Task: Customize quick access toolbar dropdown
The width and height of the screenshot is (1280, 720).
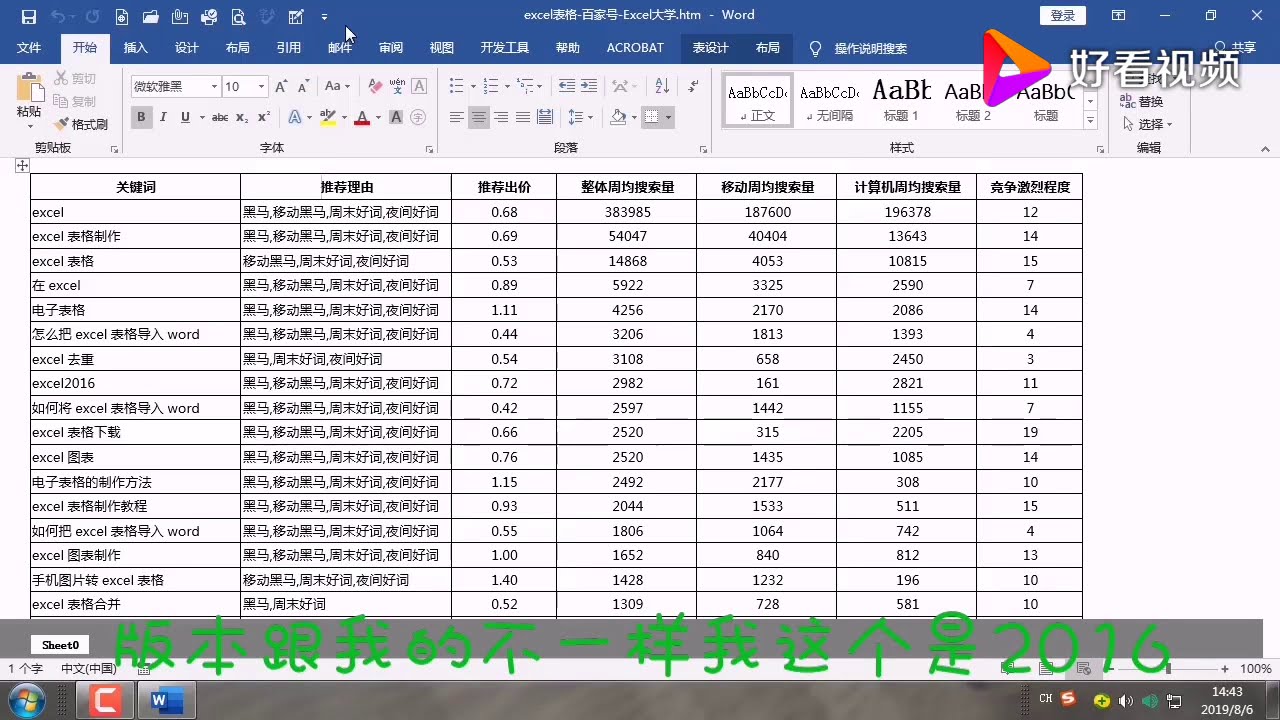Action: click(x=324, y=17)
